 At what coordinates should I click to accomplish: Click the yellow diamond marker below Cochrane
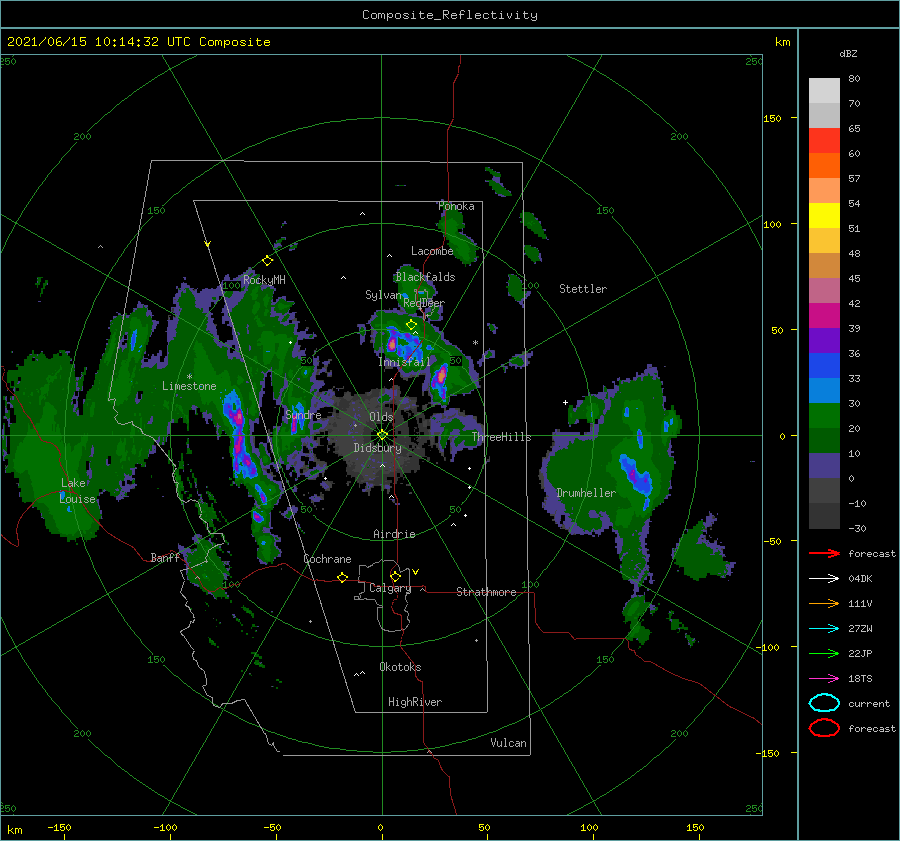pos(342,577)
